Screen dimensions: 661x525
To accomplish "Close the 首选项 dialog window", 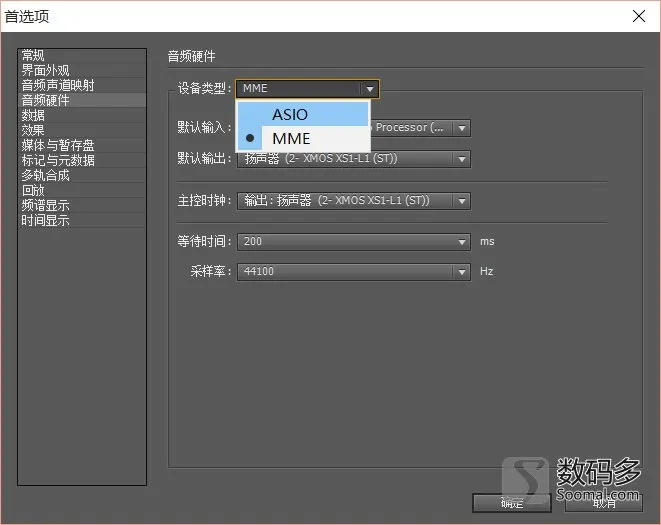I will [639, 16].
